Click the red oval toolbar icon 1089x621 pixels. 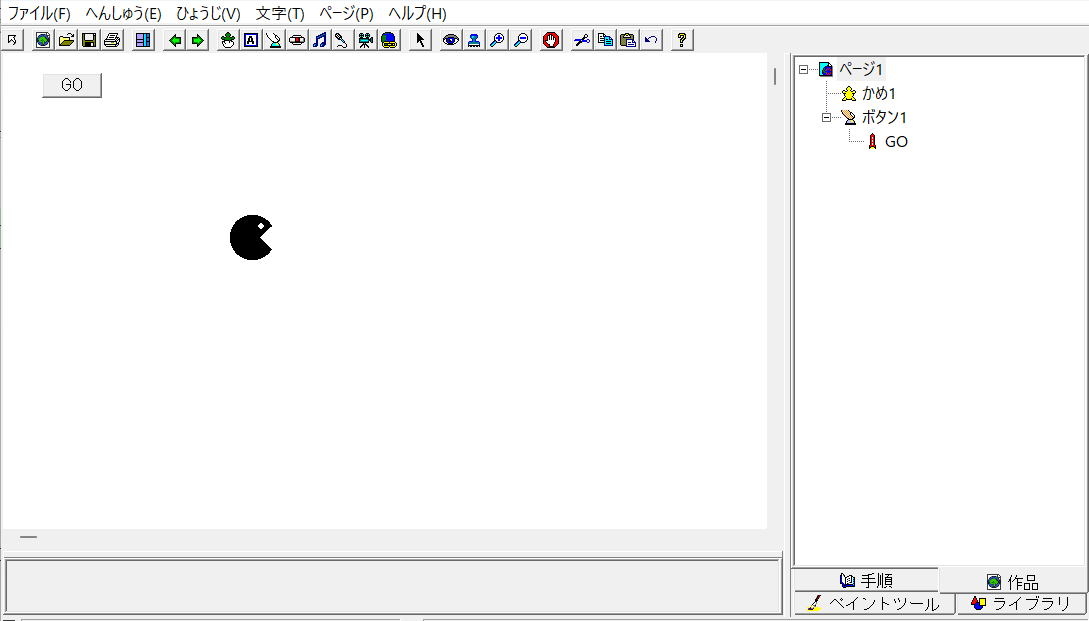[x=297, y=40]
